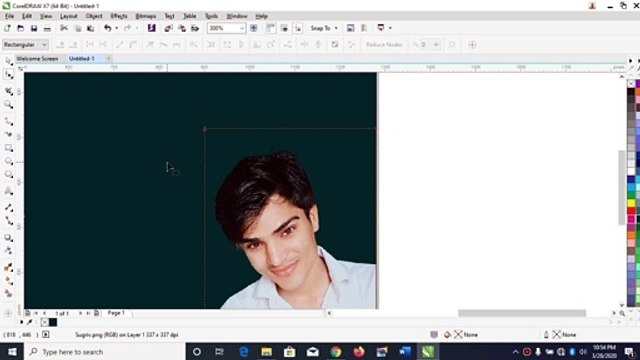Click the Paste icon
The height and width of the screenshot is (360, 640).
pos(91,28)
